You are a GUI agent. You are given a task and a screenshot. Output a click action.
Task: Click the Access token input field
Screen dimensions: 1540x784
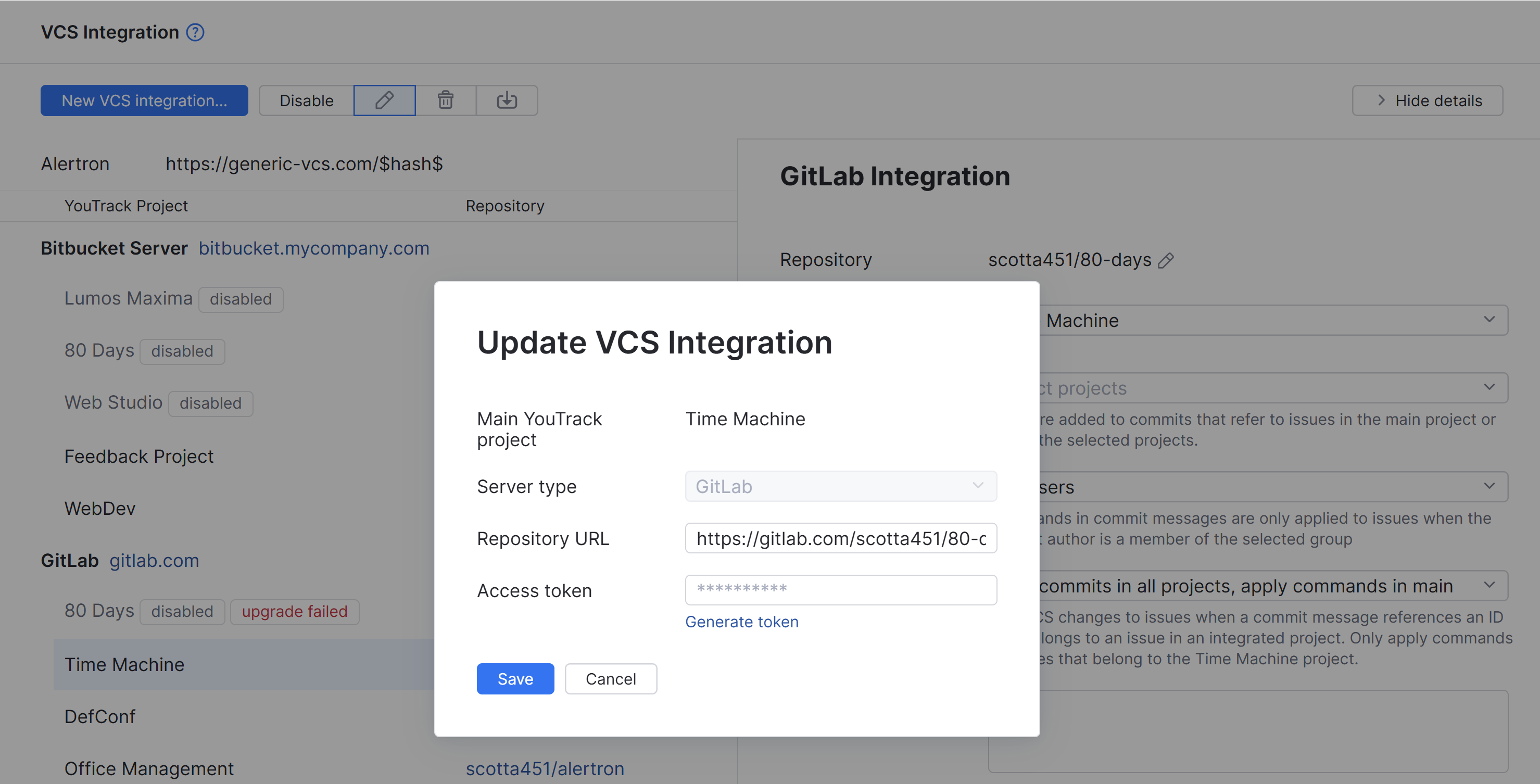pos(840,590)
